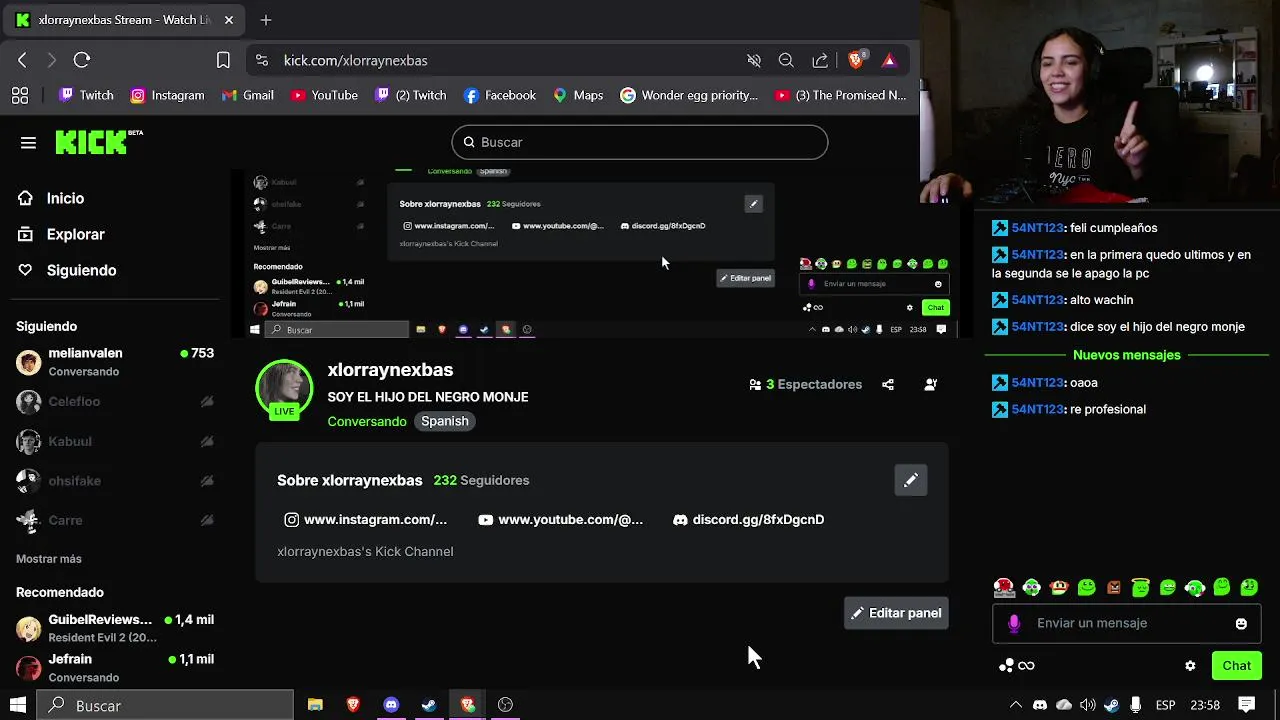
Task: Click the share stream icon
Action: [x=888, y=384]
